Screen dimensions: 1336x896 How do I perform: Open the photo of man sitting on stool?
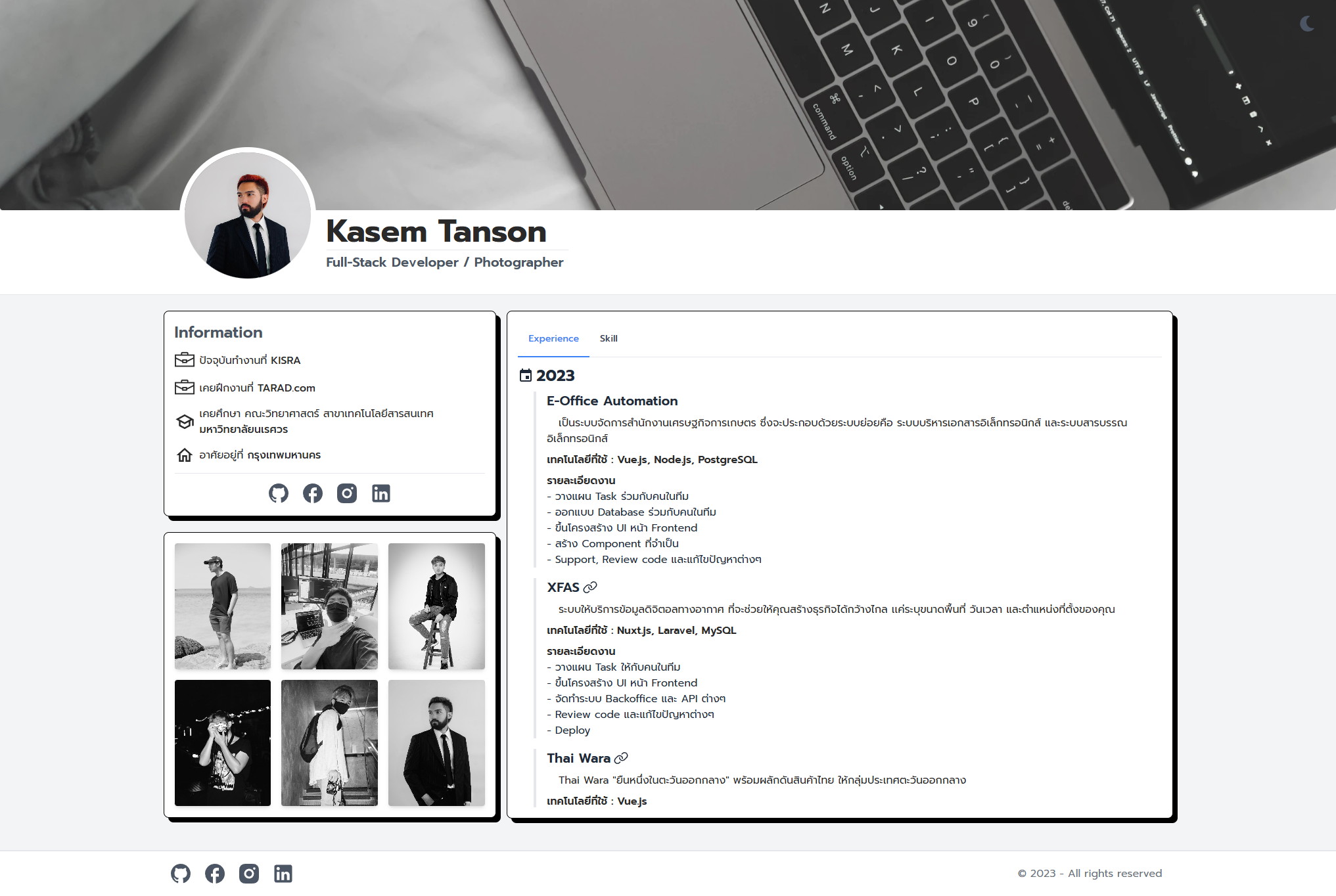coord(436,606)
